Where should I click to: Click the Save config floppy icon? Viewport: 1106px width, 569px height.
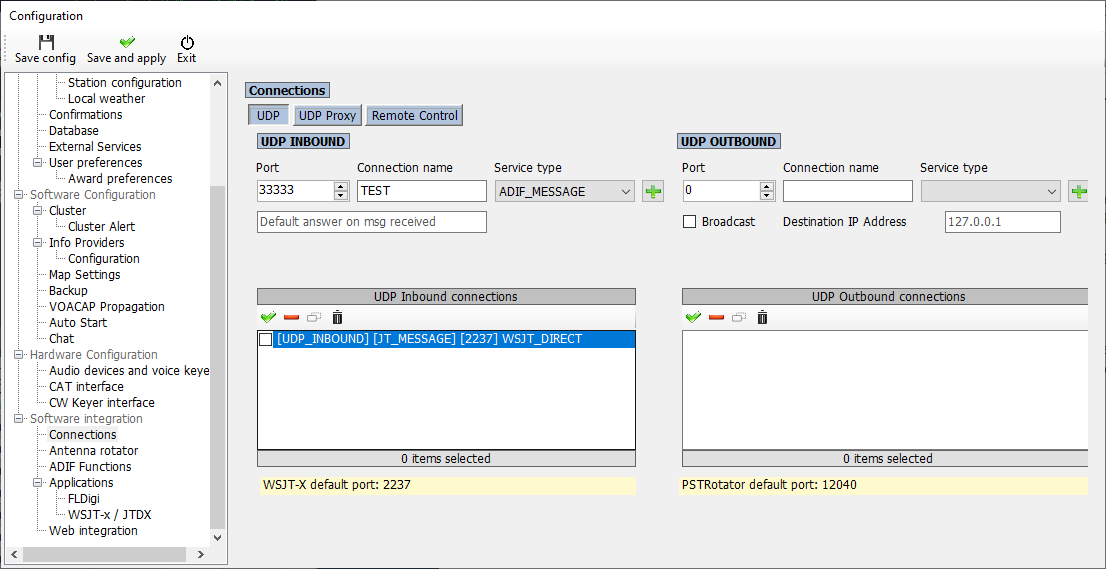pyautogui.click(x=46, y=42)
